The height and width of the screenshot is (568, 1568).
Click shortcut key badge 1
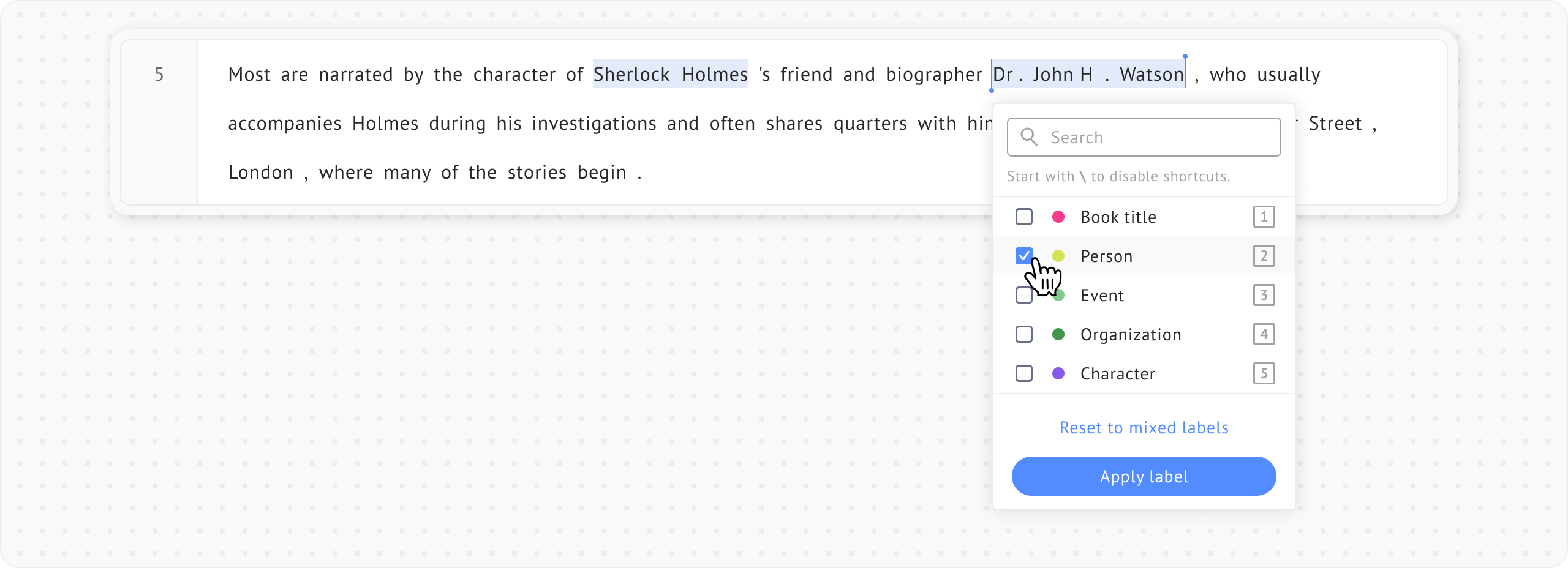1264,217
